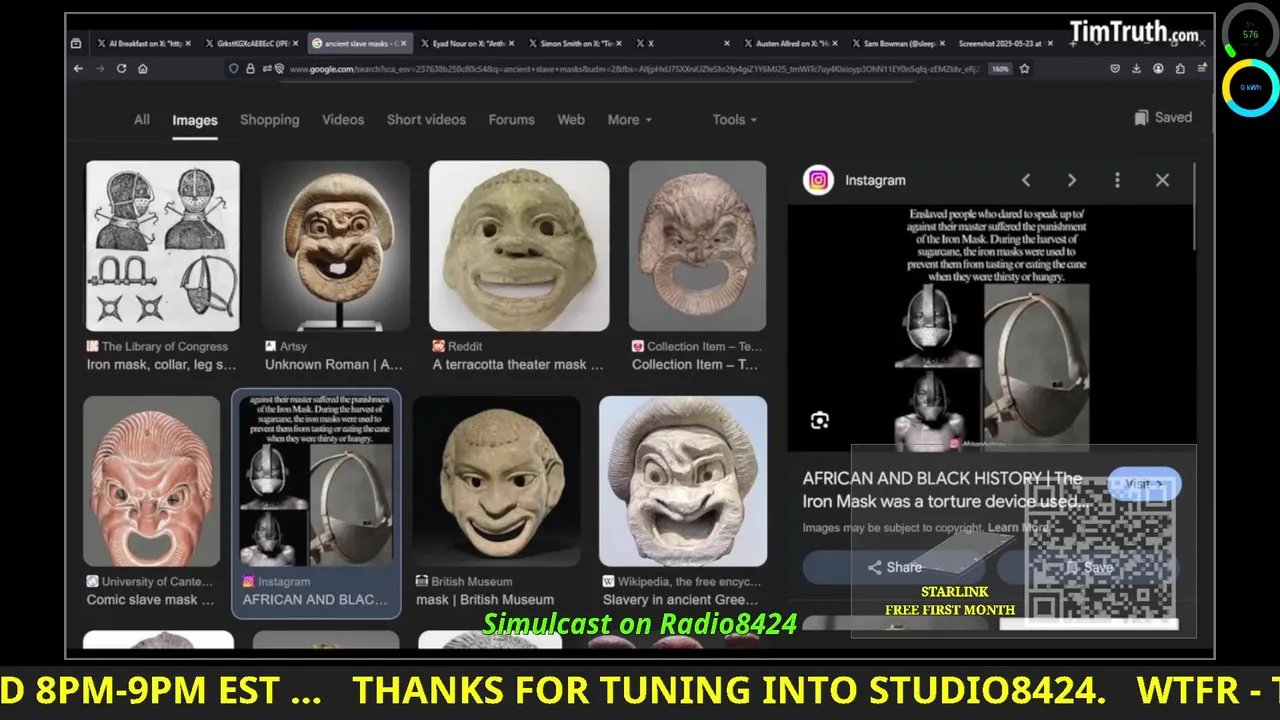1280x720 pixels.
Task: Click the Visit button in preview panel
Action: 1144,484
